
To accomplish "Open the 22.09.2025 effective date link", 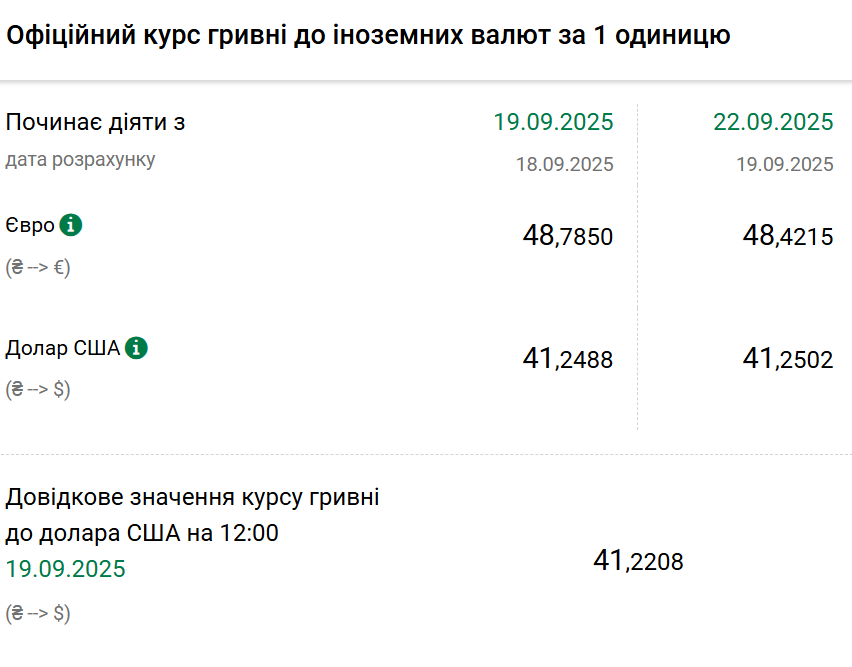I will [x=773, y=122].
